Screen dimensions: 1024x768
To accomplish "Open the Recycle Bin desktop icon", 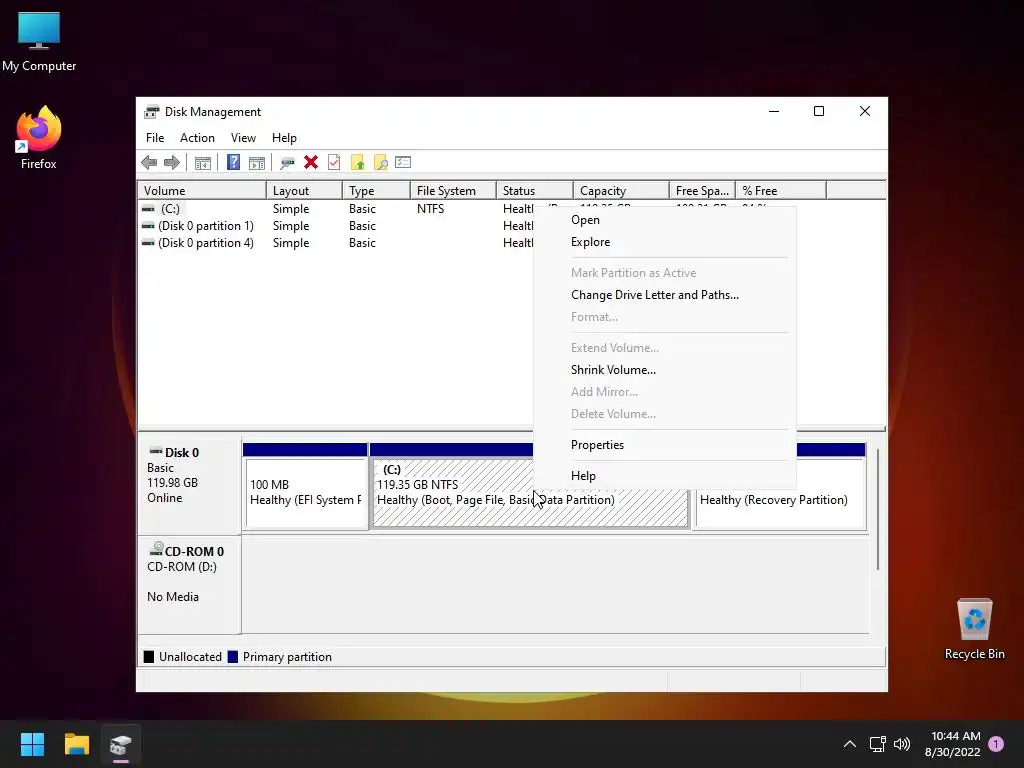I will pyautogui.click(x=974, y=629).
